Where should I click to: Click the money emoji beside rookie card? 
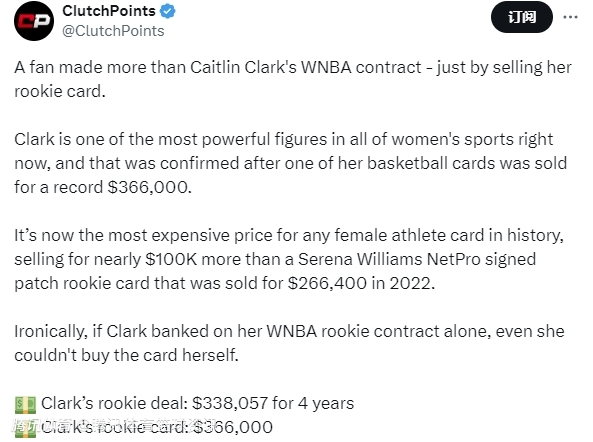[x=25, y=430]
